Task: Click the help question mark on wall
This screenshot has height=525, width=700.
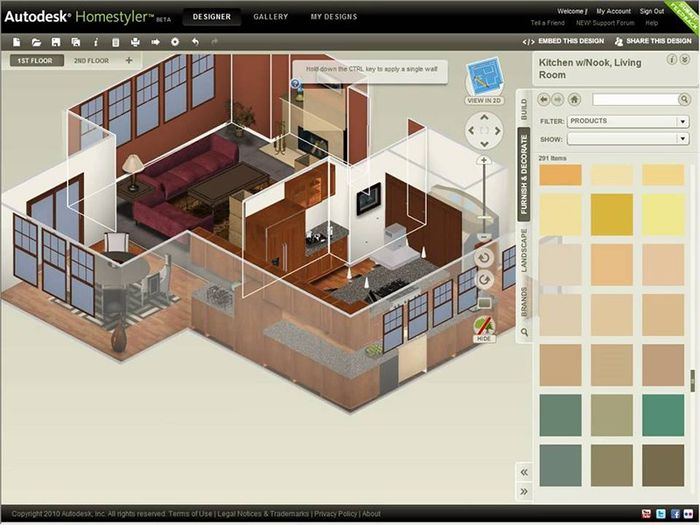Action: coord(295,83)
